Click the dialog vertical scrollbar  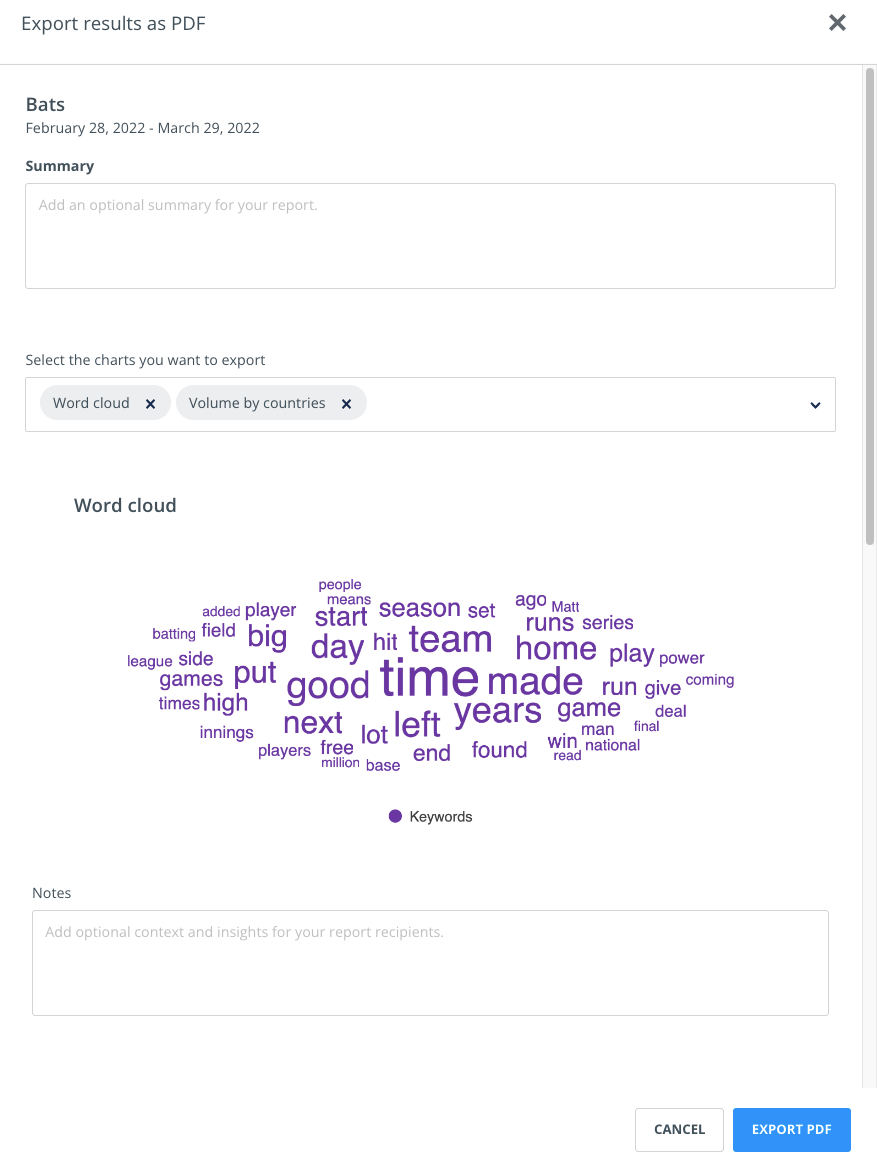[869, 306]
